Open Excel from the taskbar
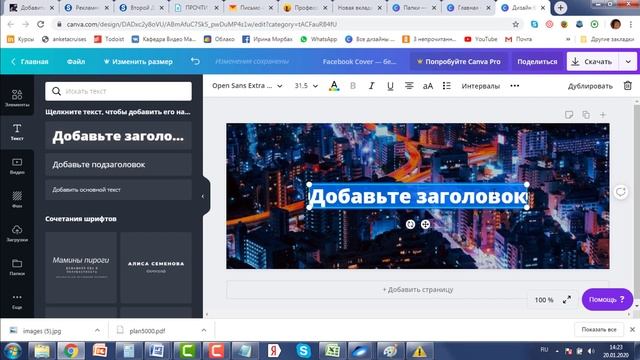640x360 pixels. tap(332, 351)
